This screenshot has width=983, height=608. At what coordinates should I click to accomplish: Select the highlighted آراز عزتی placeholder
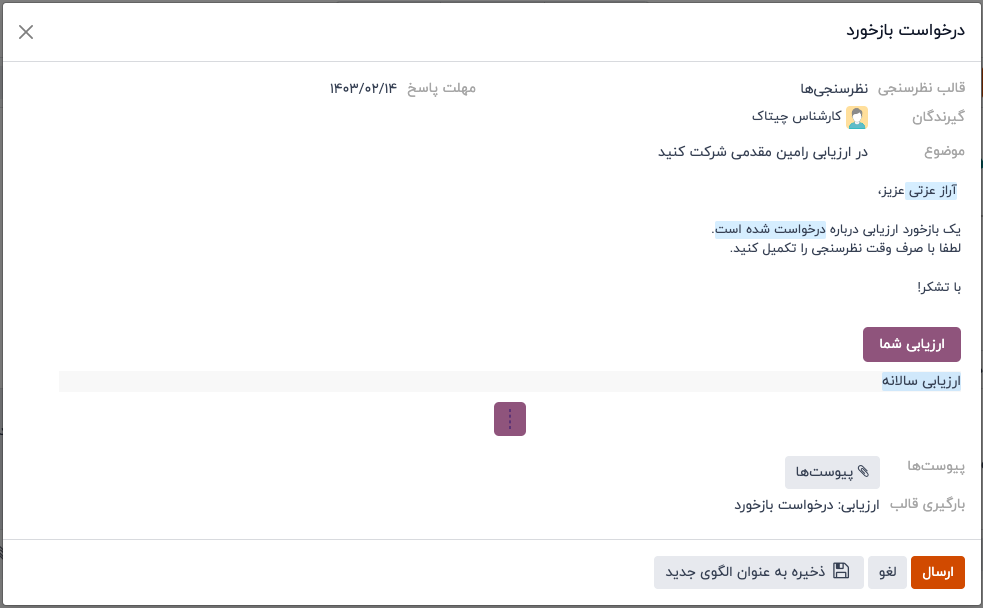(933, 190)
